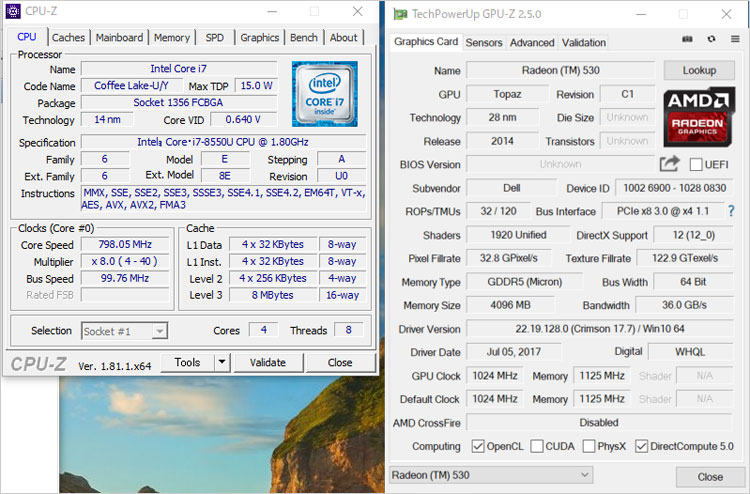Click the Level 3 cache 8 MBytes value
The width and height of the screenshot is (750, 494).
point(273,295)
